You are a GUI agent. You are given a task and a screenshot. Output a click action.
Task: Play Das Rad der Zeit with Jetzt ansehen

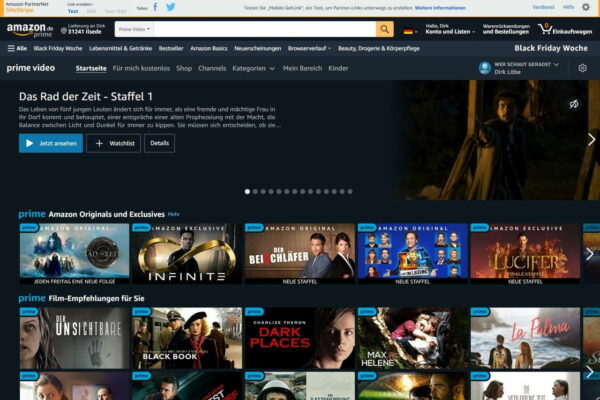[51, 143]
